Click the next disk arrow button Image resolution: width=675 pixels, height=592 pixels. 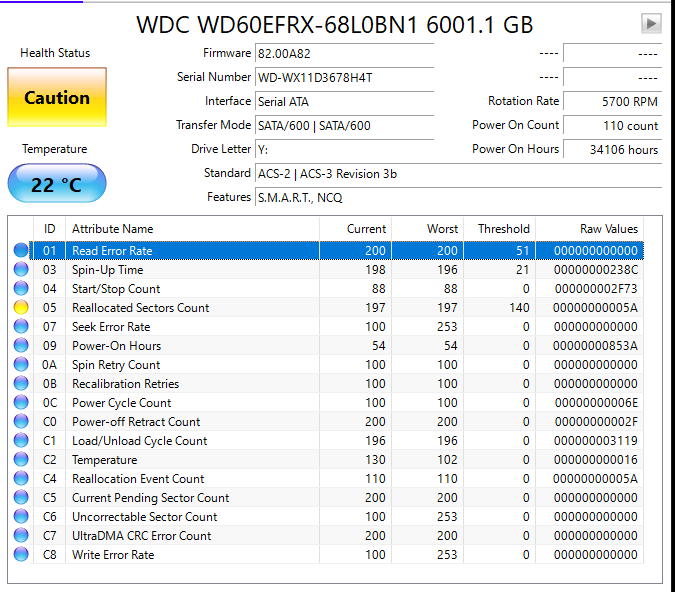[651, 23]
